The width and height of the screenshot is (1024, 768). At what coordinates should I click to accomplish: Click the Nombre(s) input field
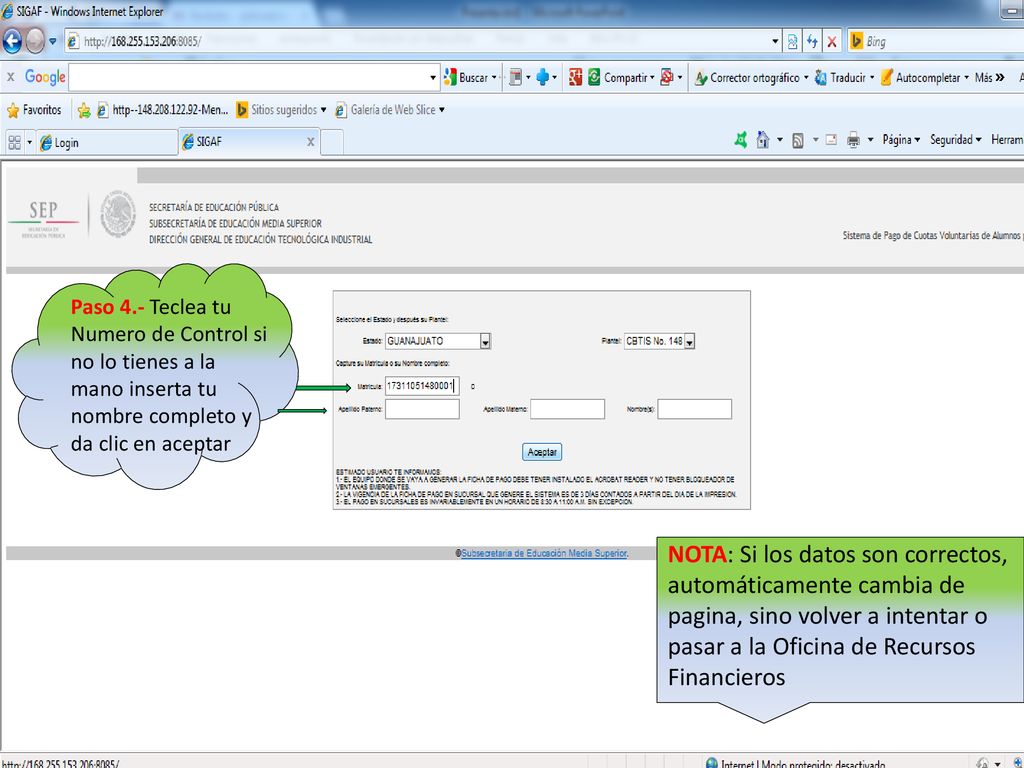pos(694,409)
